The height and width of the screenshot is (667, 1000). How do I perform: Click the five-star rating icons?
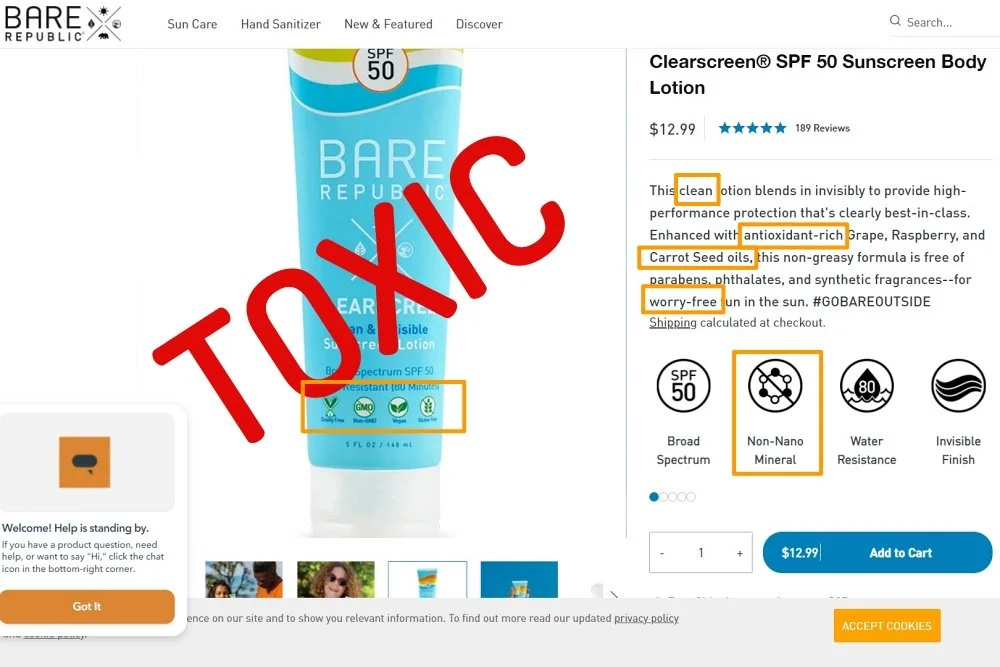pos(752,128)
